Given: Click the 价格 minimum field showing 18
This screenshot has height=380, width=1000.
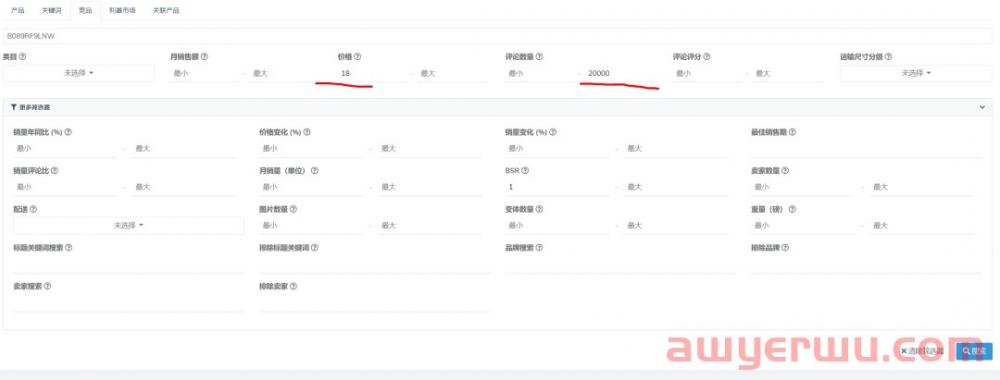Looking at the screenshot, I should pyautogui.click(x=371, y=73).
